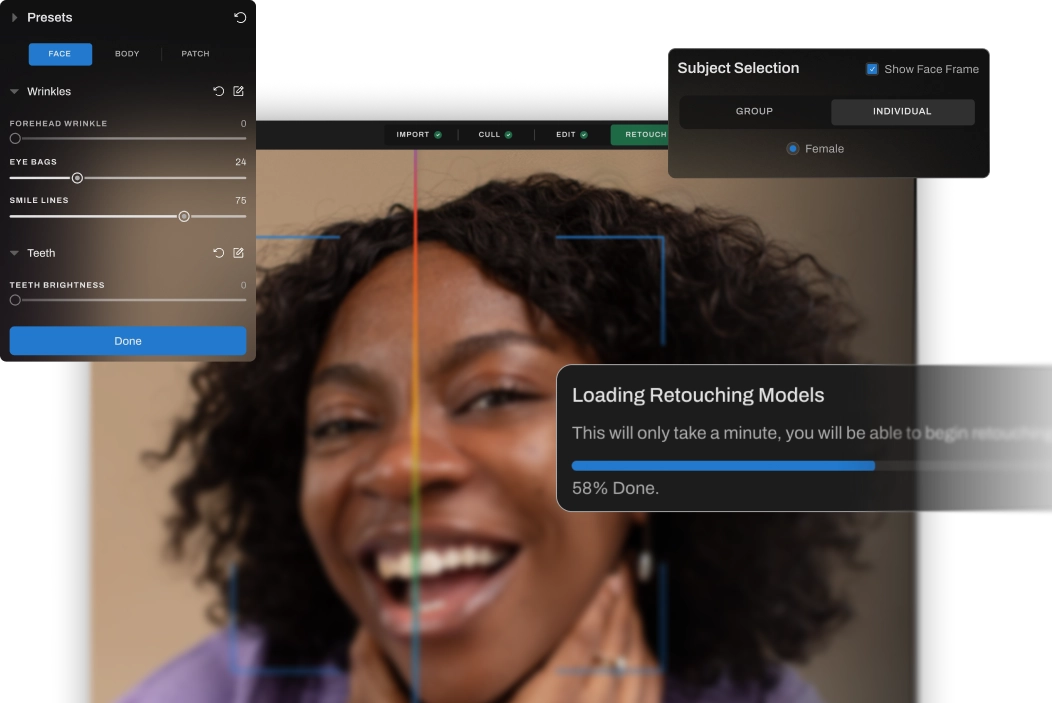The width and height of the screenshot is (1052, 703).
Task: Click the green checkmark beside IMPORT
Action: [x=437, y=134]
